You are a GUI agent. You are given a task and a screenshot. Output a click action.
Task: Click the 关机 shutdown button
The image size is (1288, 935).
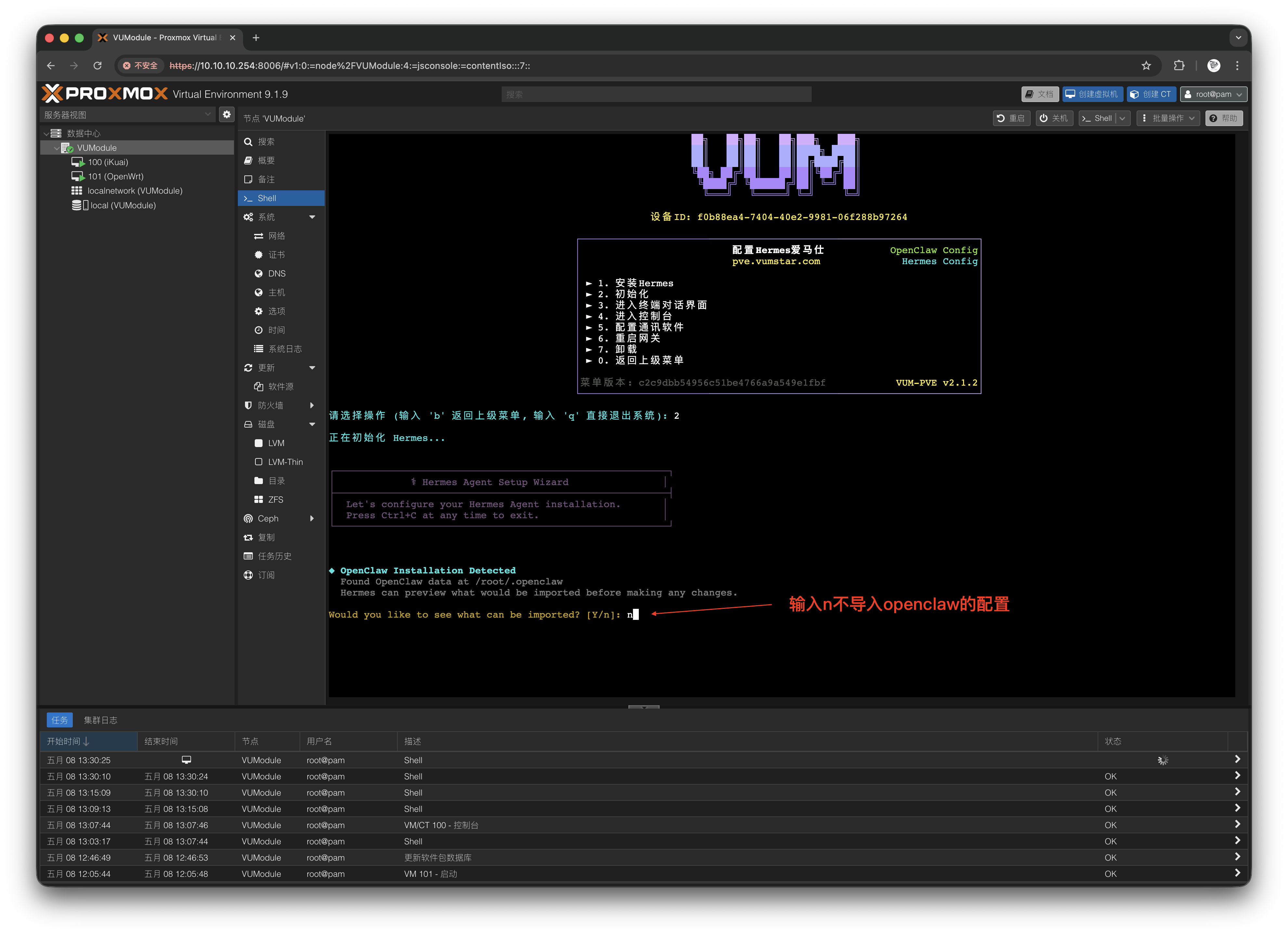[1054, 118]
